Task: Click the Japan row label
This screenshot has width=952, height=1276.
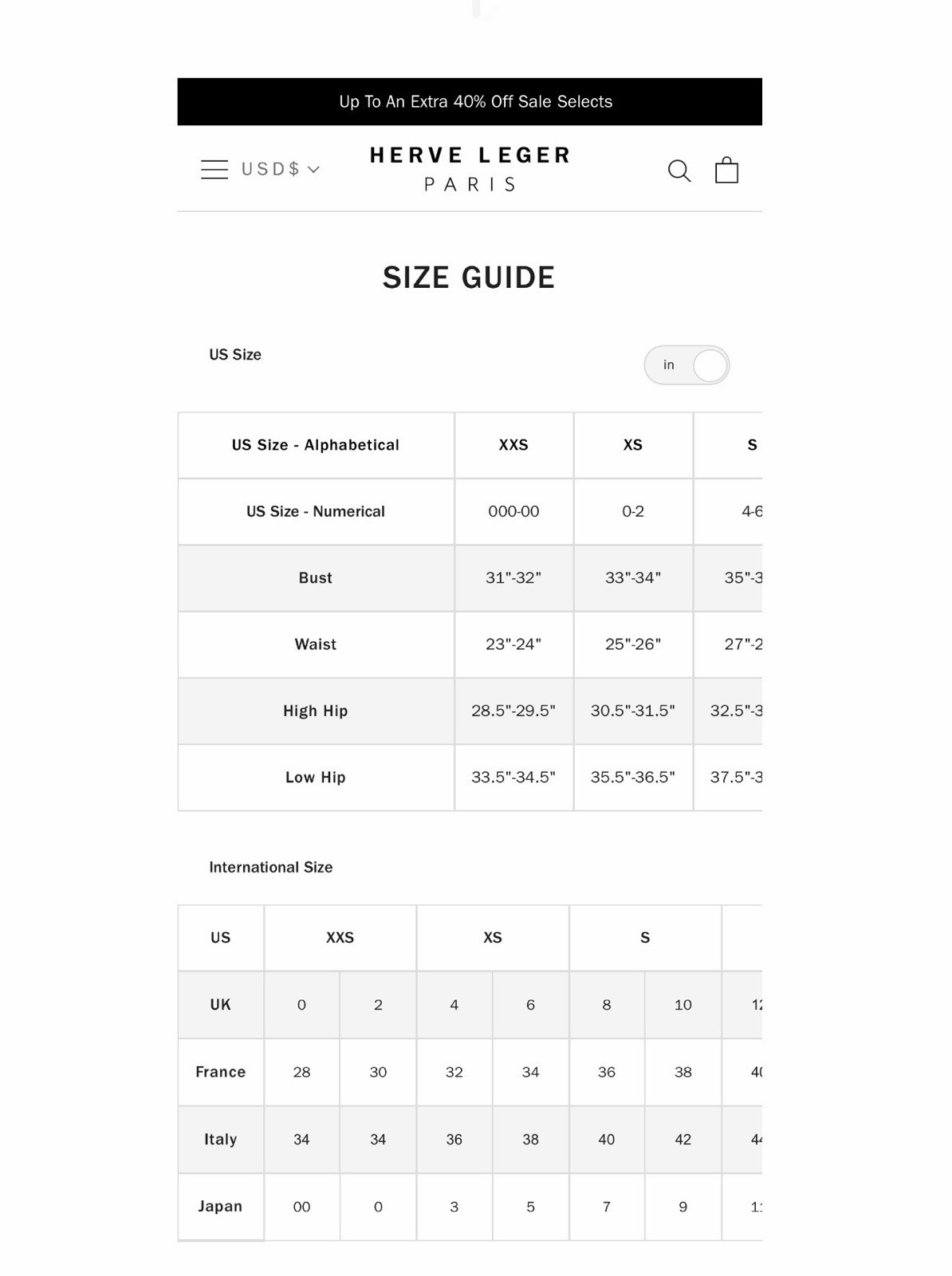Action: tap(221, 1206)
